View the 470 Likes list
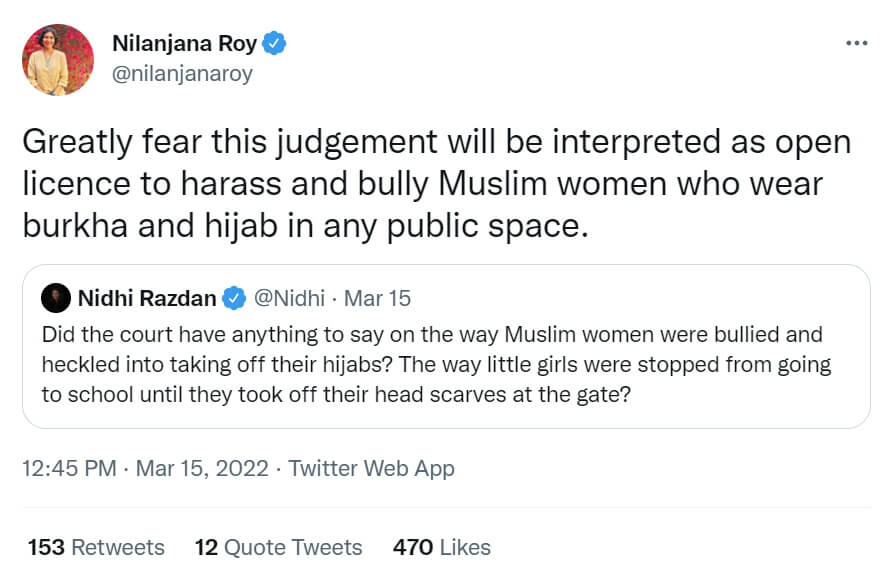Viewport: 889px width, 583px height. click(x=441, y=547)
